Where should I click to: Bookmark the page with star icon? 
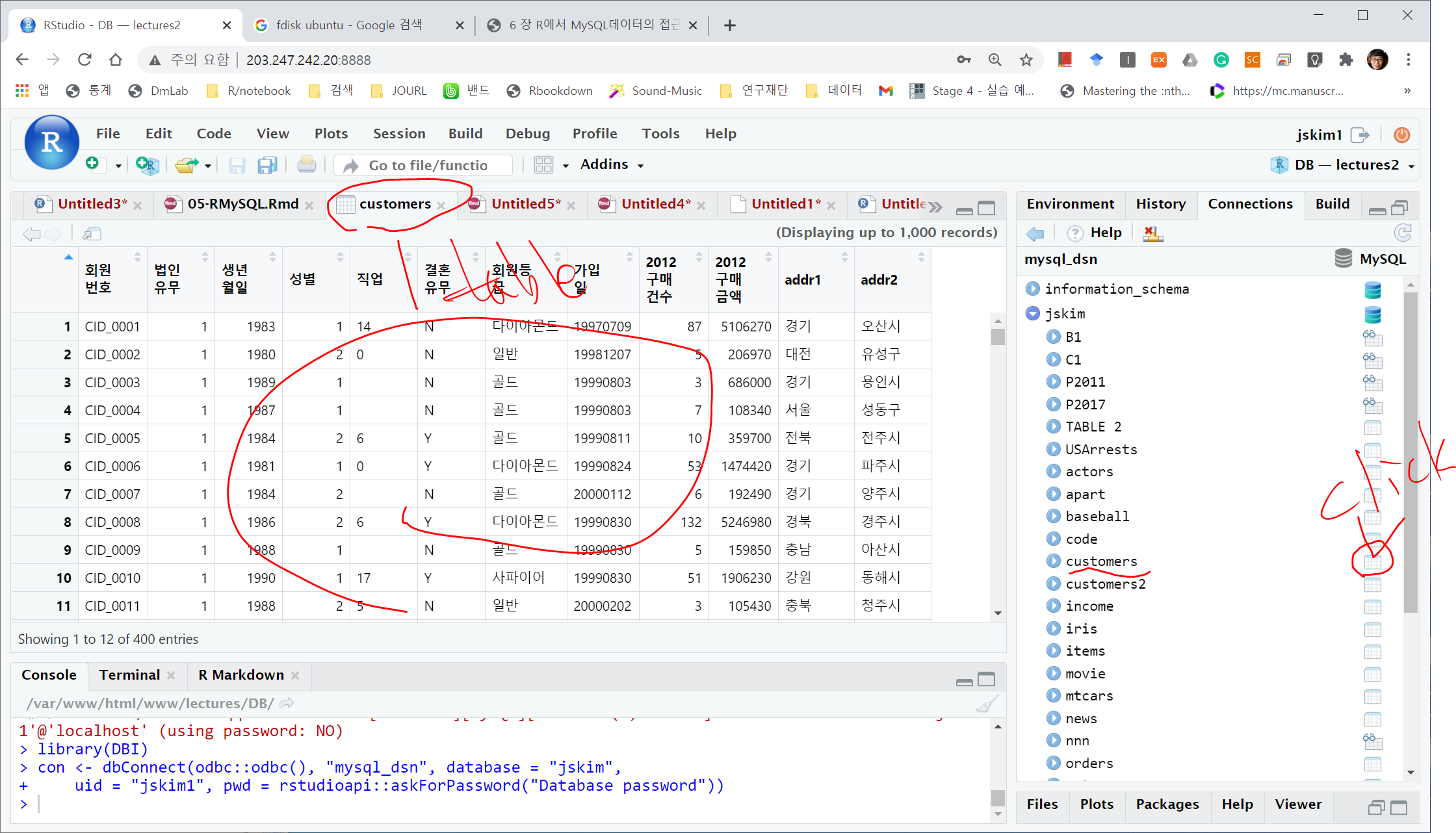pos(1026,60)
